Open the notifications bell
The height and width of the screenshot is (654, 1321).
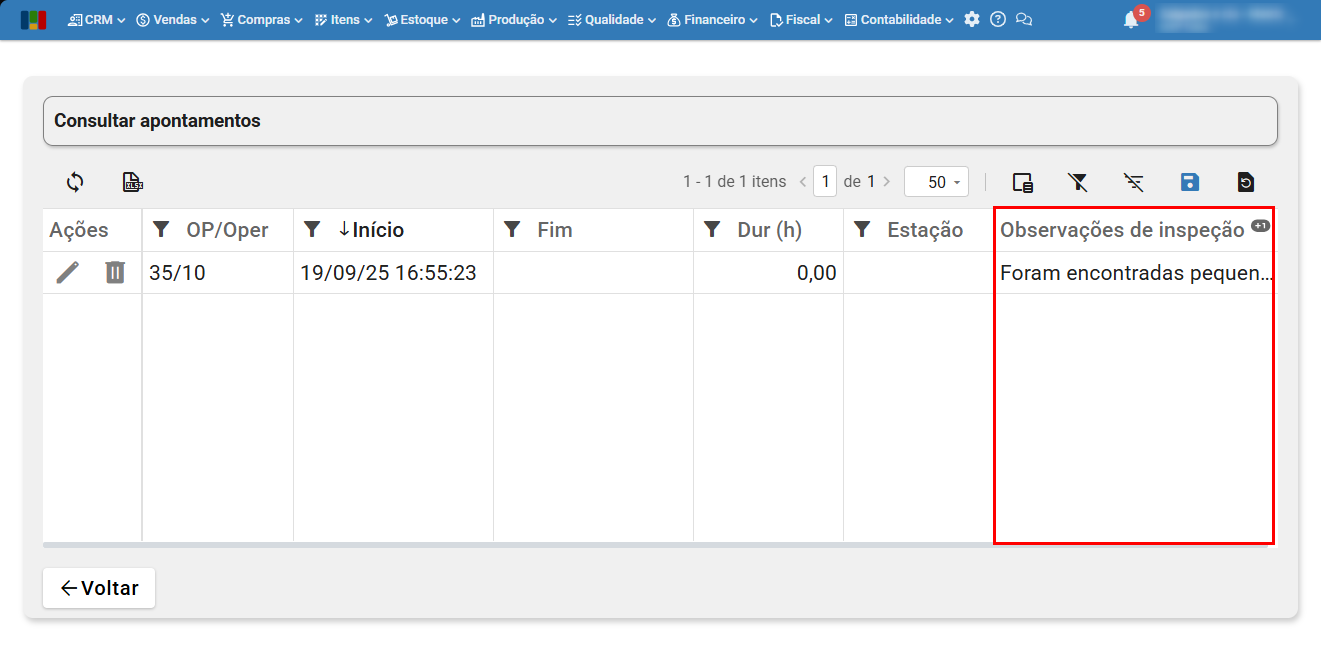(x=1131, y=20)
